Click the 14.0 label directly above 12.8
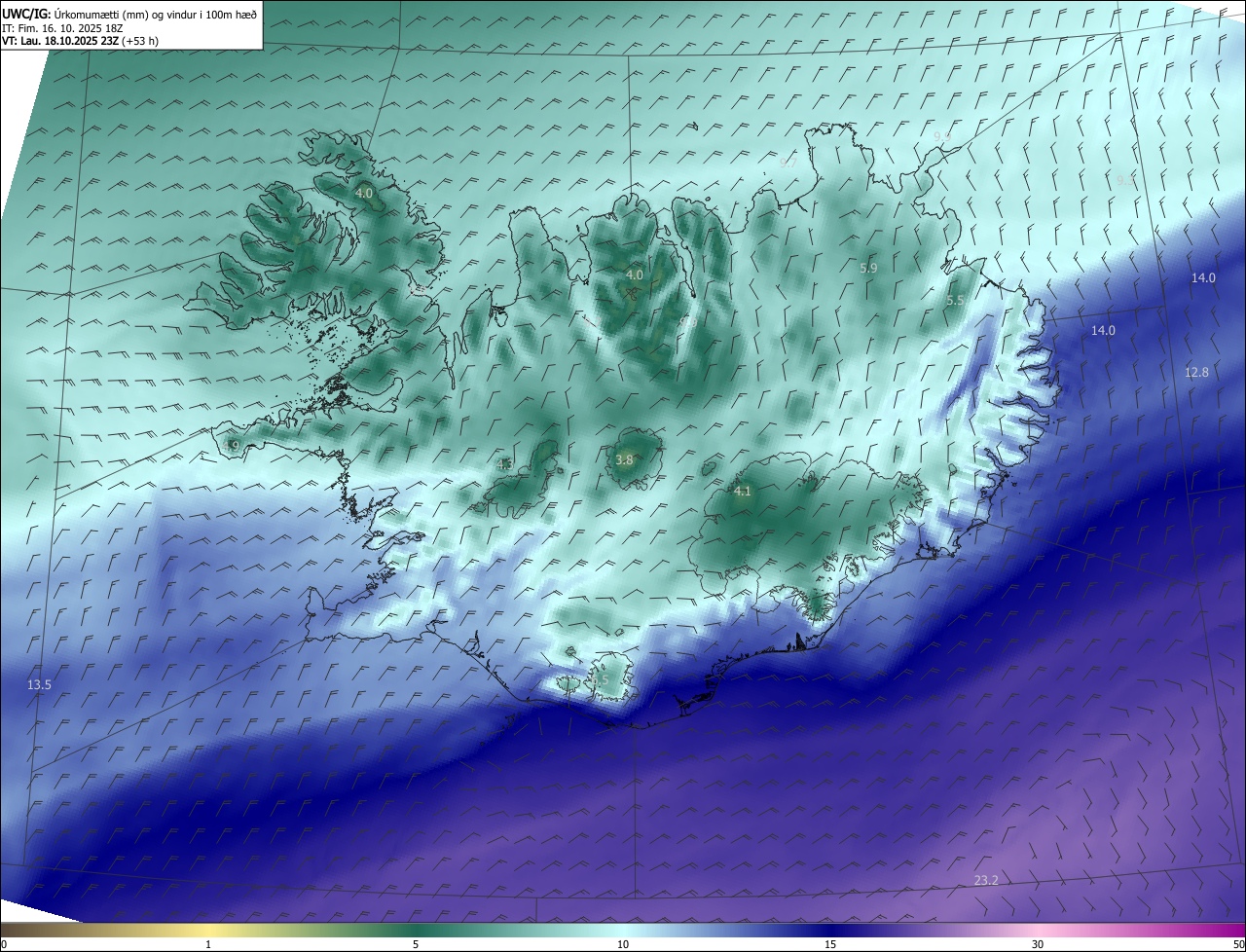 tap(1203, 277)
